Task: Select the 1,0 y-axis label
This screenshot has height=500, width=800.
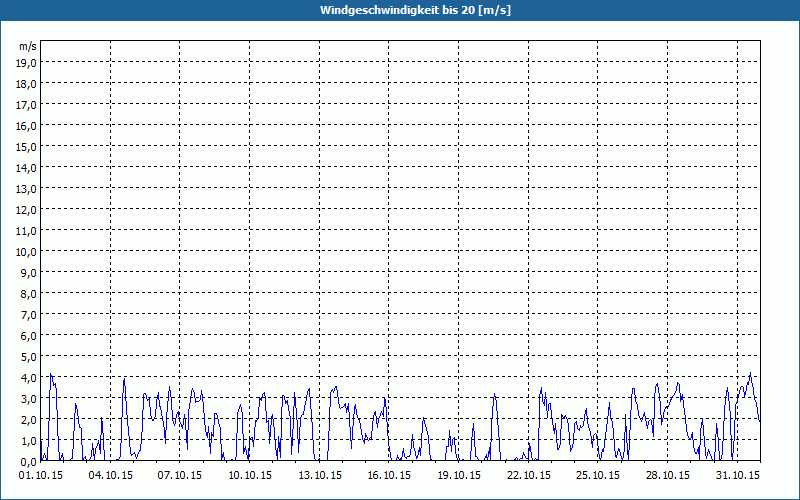Action: click(30, 441)
